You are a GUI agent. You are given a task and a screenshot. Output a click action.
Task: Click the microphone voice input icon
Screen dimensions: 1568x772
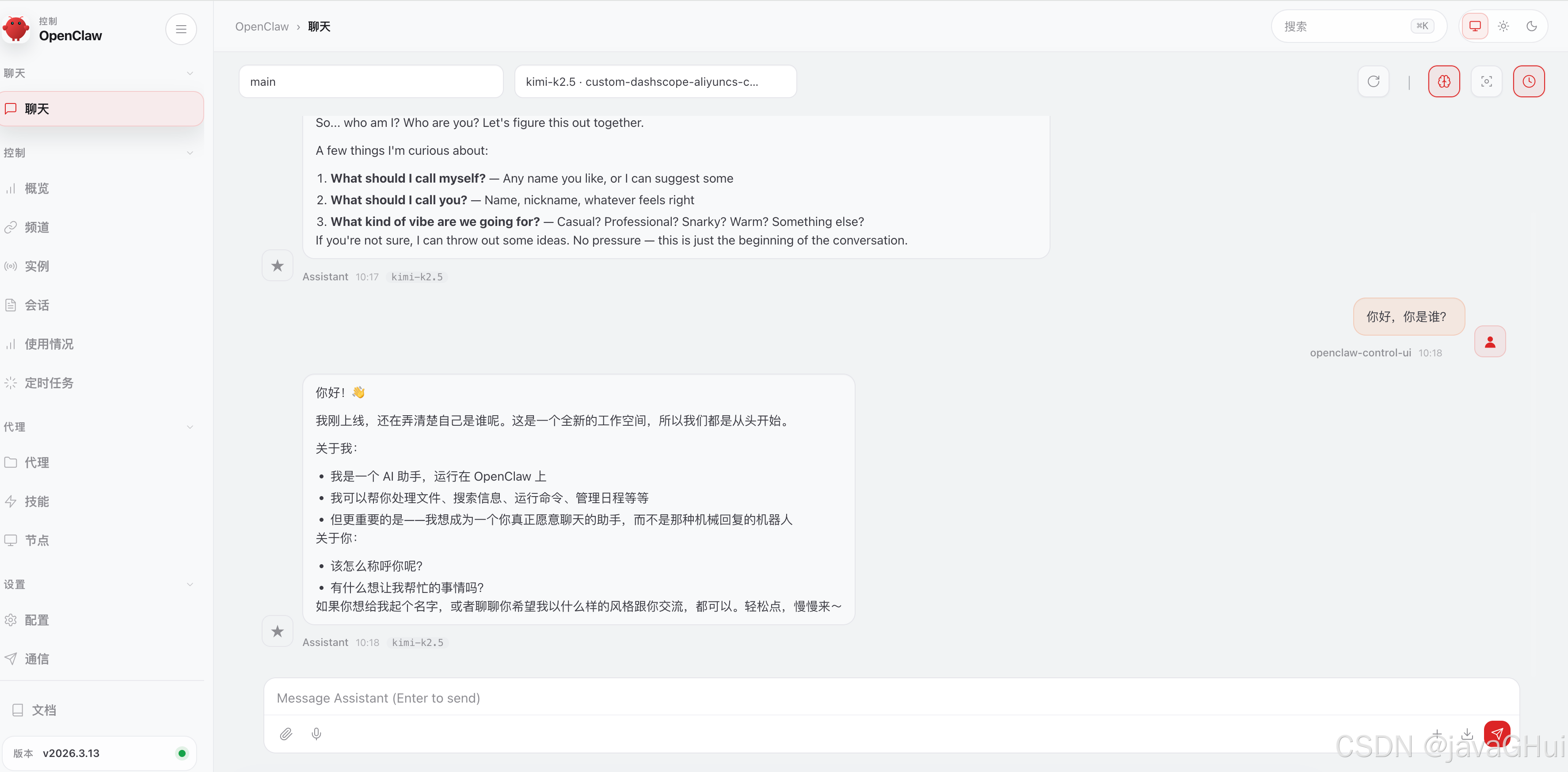[316, 734]
